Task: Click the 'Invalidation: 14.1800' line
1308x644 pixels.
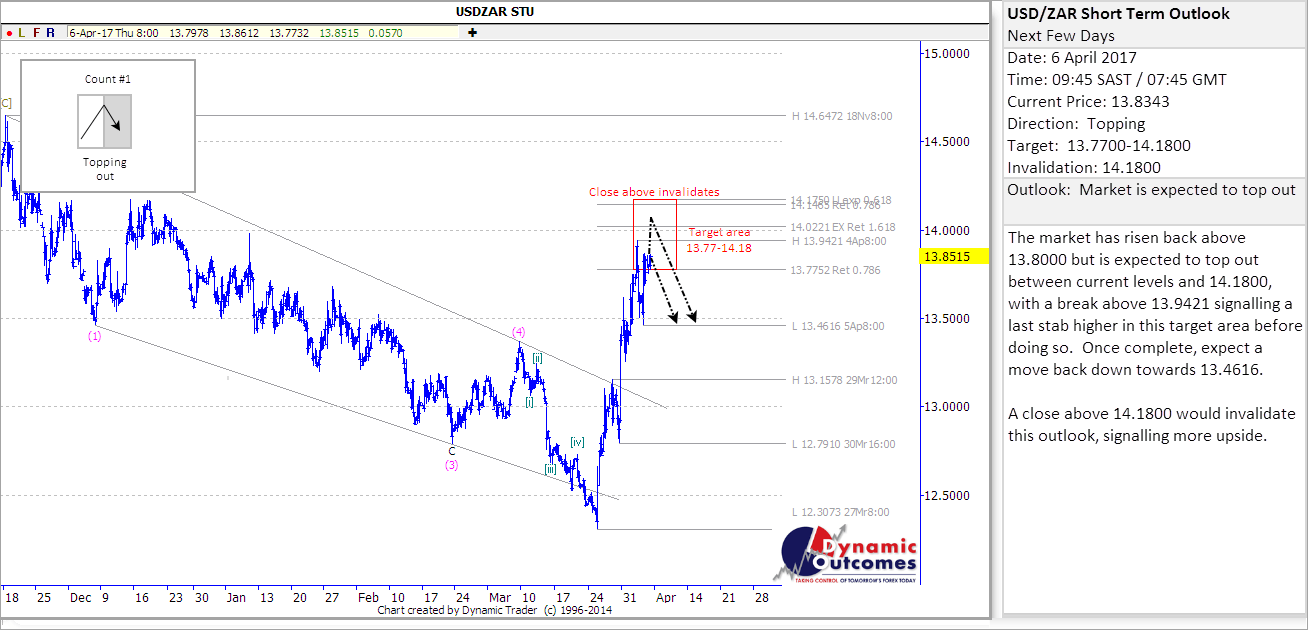Action: (x=1084, y=168)
